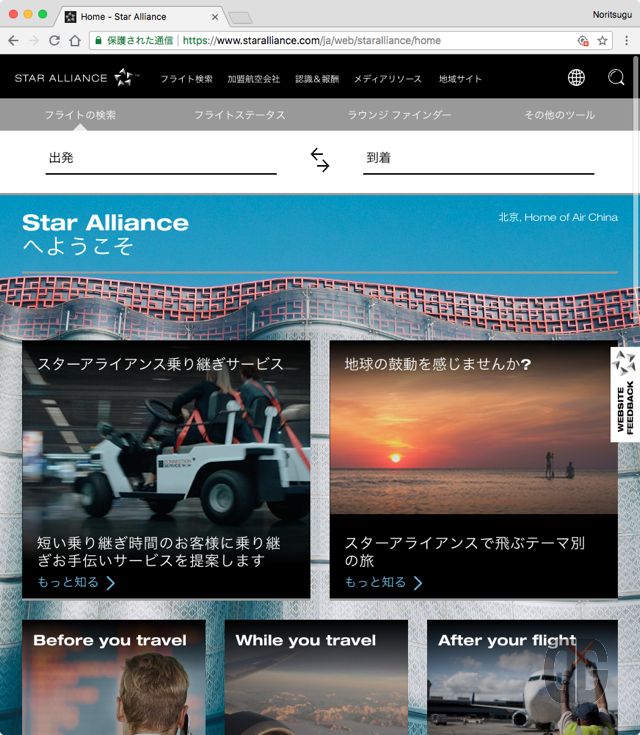
Task: Click the blocked cookies icon in address bar
Action: [x=583, y=41]
